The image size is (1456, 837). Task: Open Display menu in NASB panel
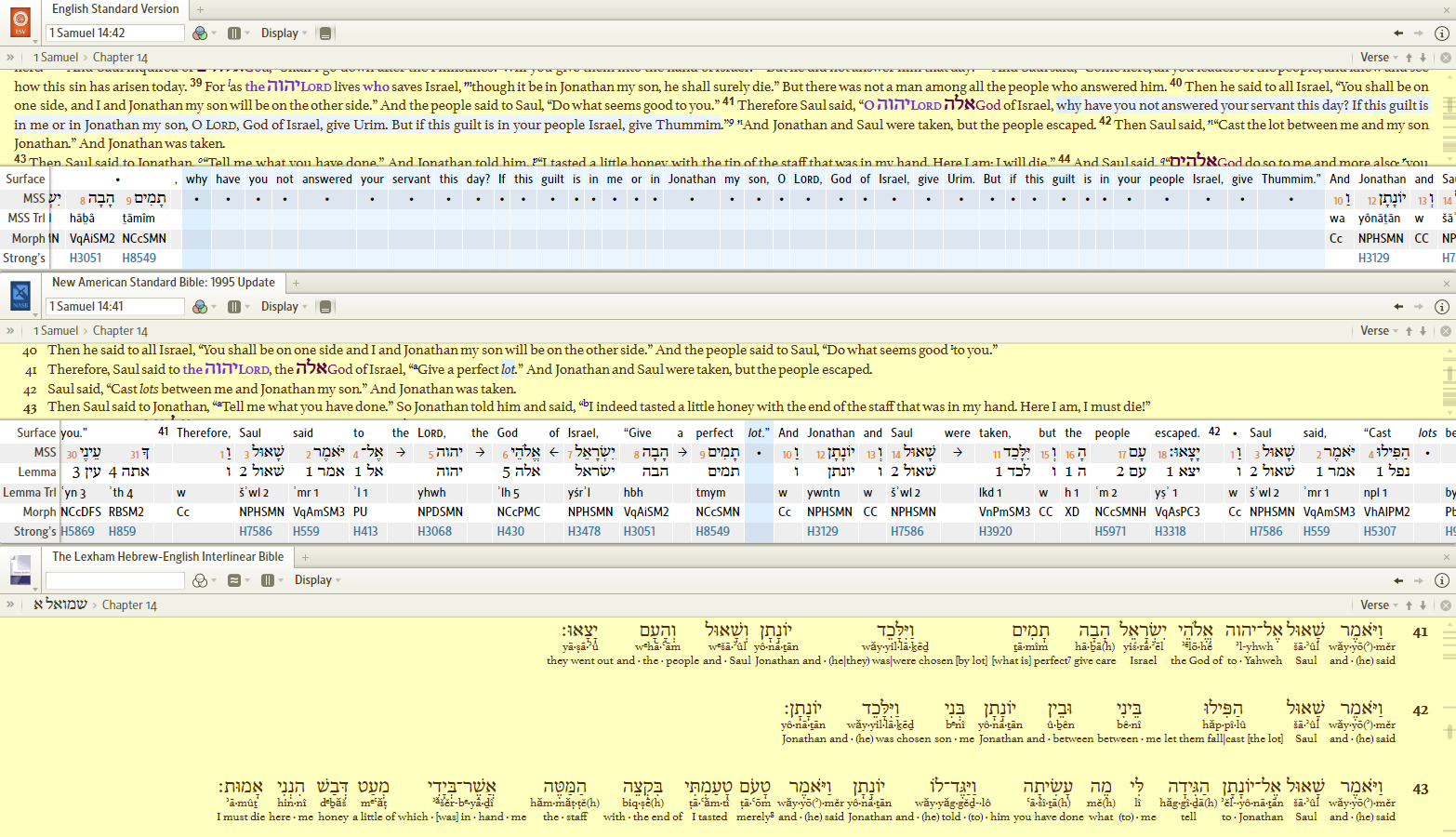[x=285, y=307]
